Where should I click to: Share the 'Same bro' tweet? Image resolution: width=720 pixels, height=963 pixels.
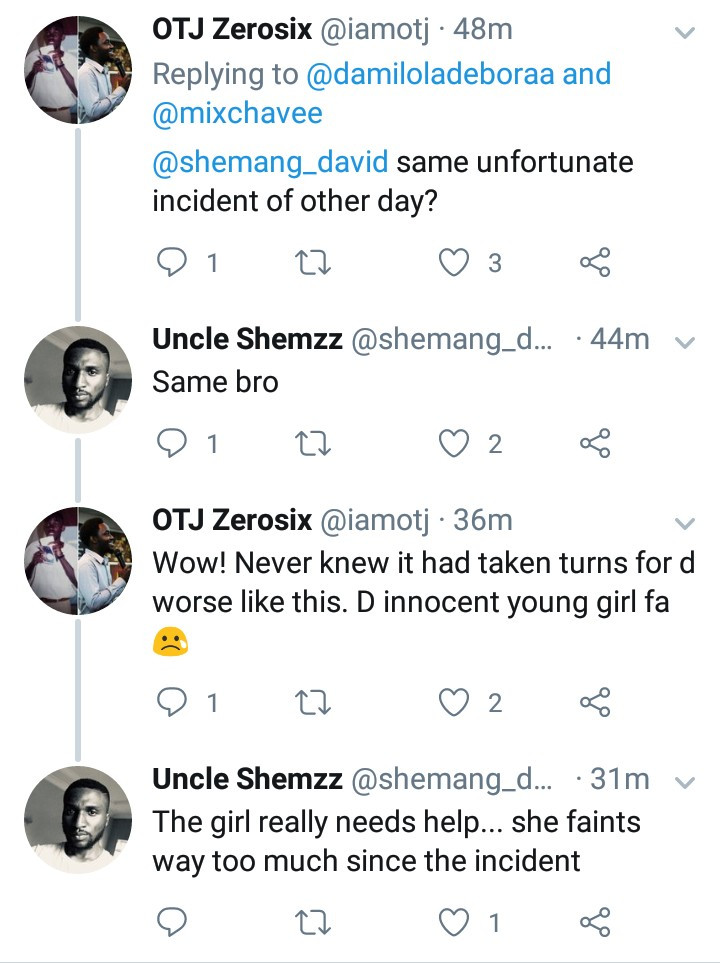click(595, 443)
